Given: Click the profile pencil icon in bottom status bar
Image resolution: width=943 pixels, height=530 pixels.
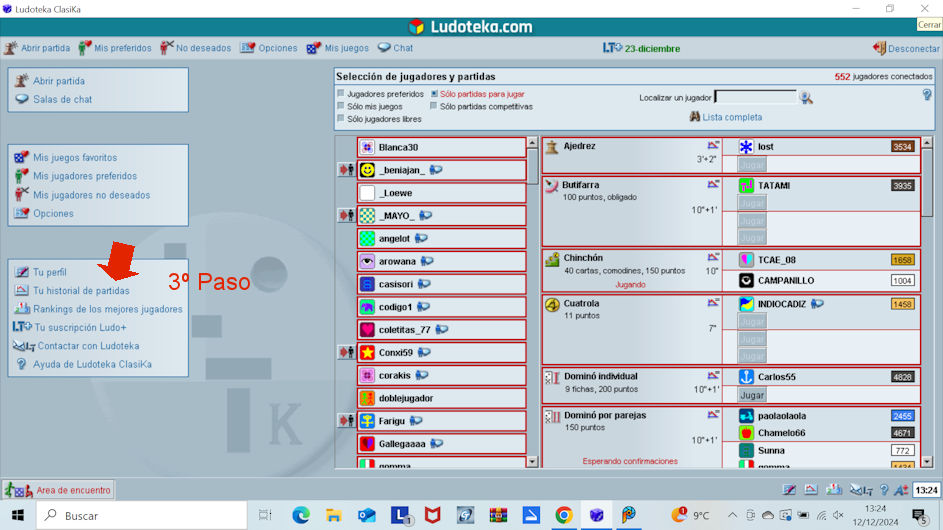Looking at the screenshot, I should click(x=790, y=490).
